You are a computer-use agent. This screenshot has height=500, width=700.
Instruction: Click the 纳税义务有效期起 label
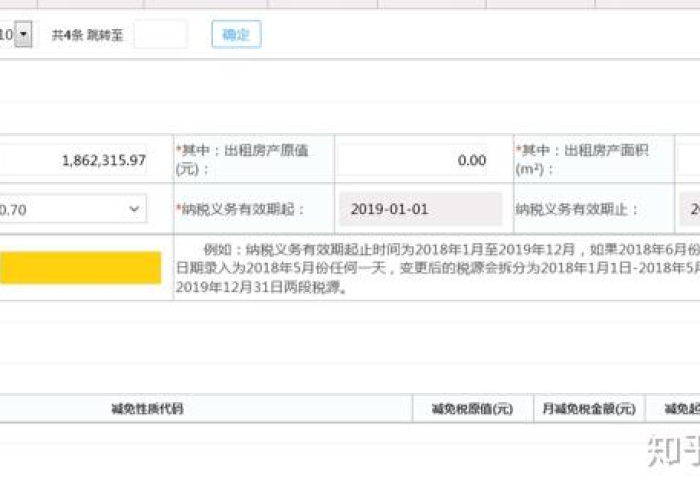tap(240, 209)
